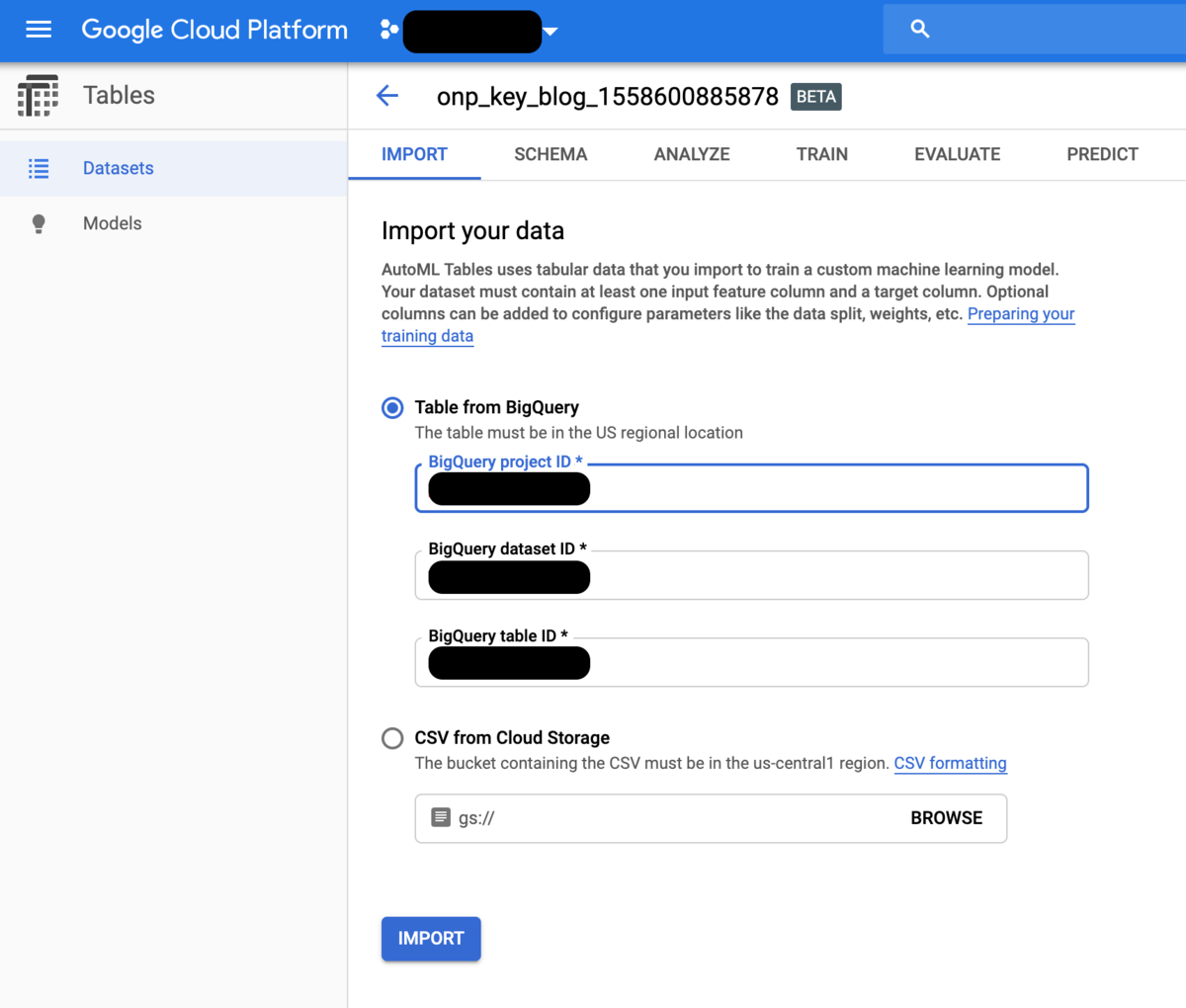Open the hamburger navigation menu
Screen dimensions: 1186x1008
pyautogui.click(x=39, y=30)
